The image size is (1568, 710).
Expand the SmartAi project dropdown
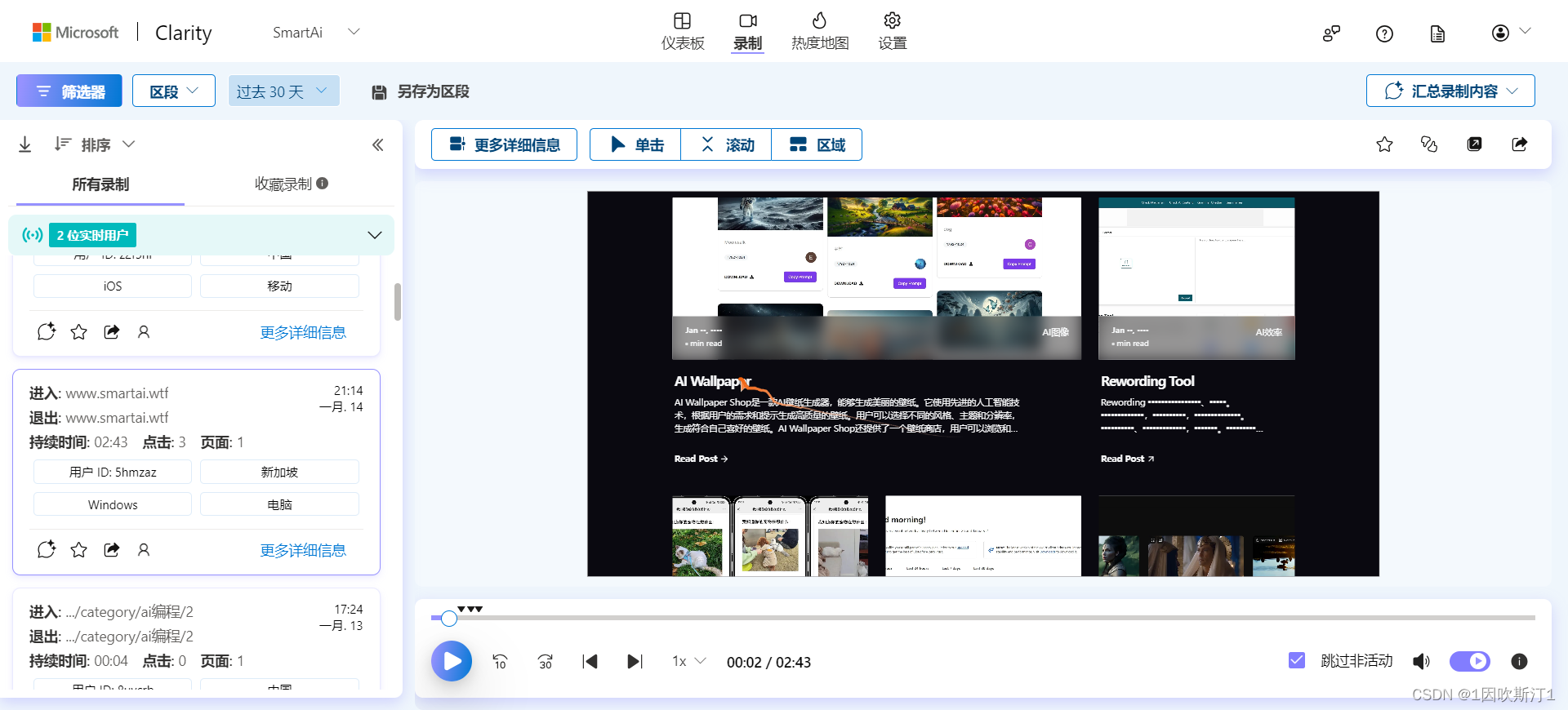[x=317, y=32]
